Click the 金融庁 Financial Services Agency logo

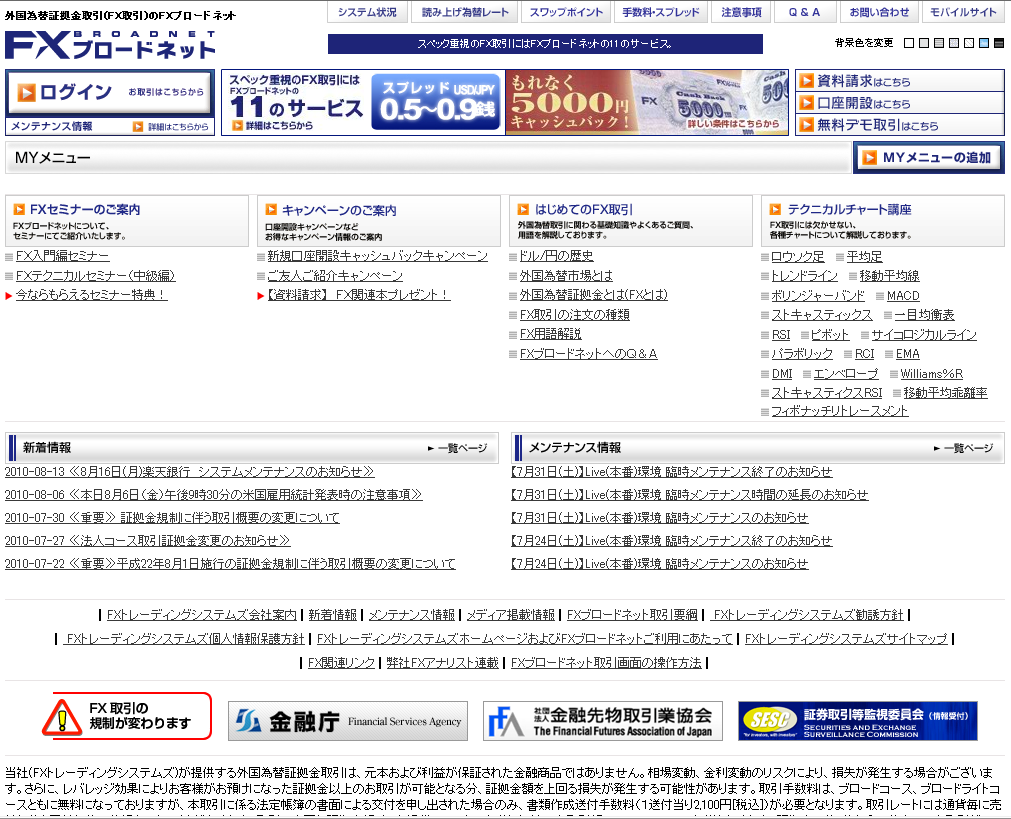[x=348, y=721]
